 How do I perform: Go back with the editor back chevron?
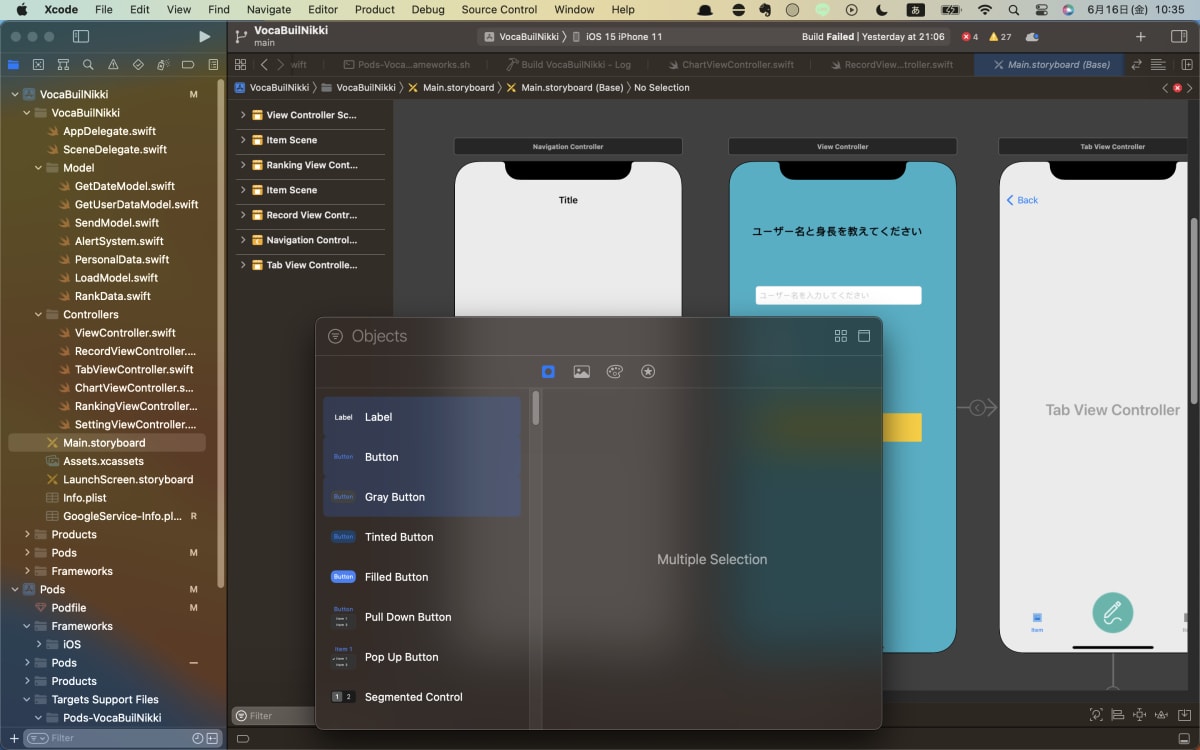point(264,64)
